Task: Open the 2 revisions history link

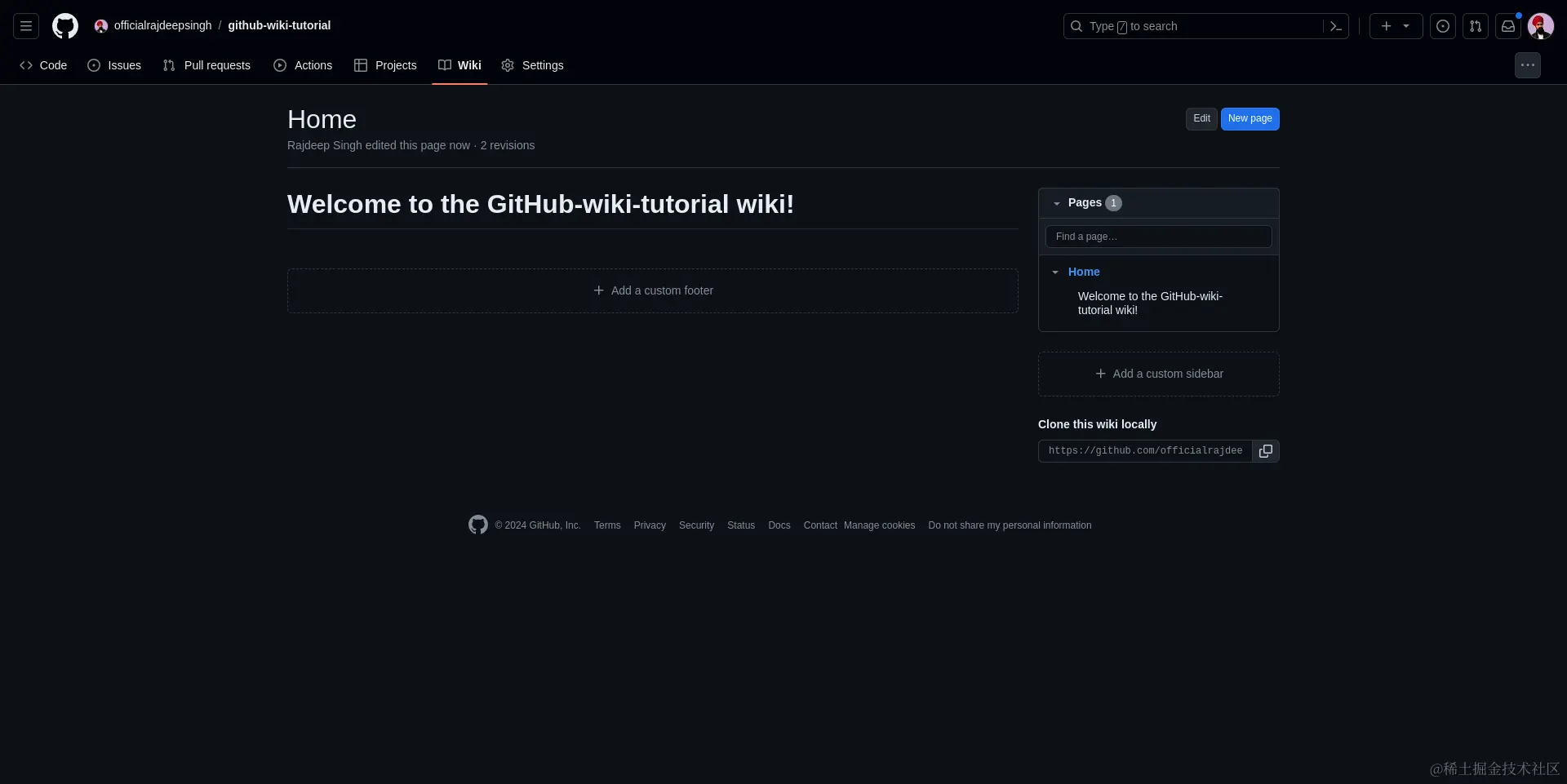Action: click(508, 145)
